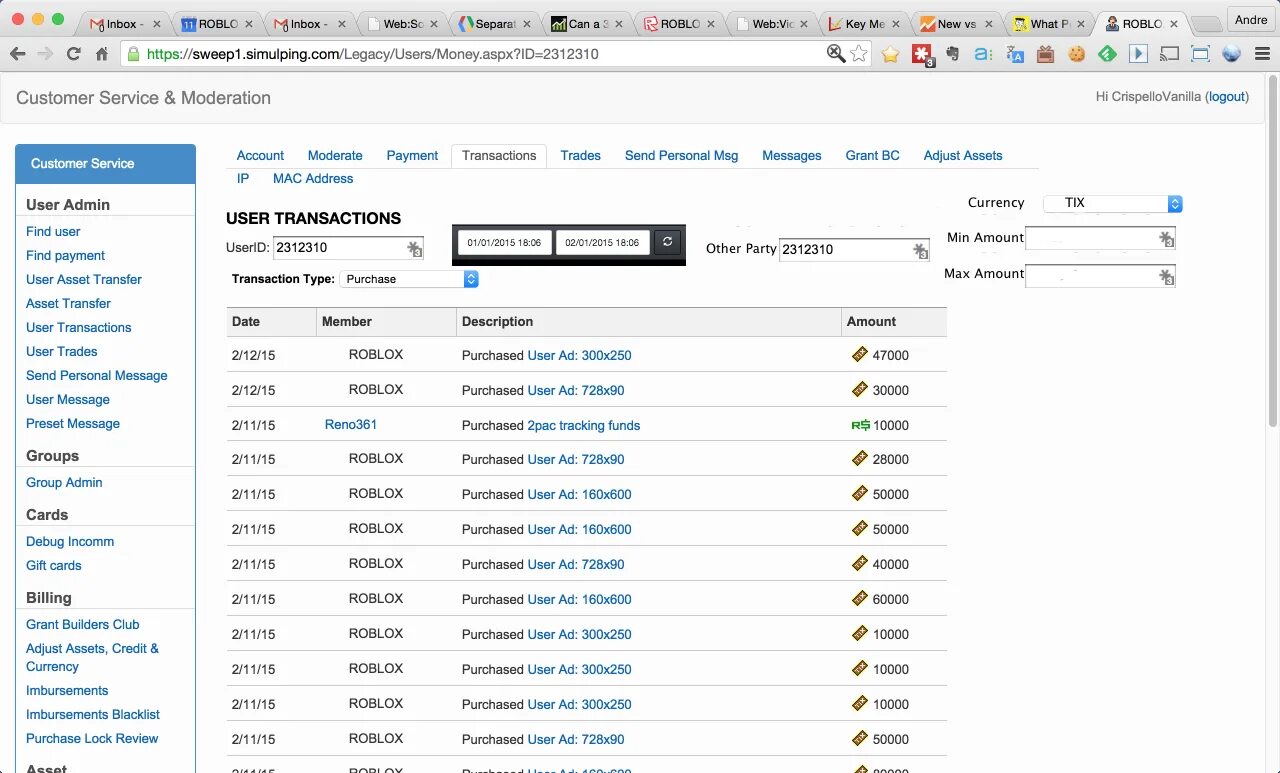Click the refresh button beside the date range
The height and width of the screenshot is (773, 1280).
(x=667, y=242)
